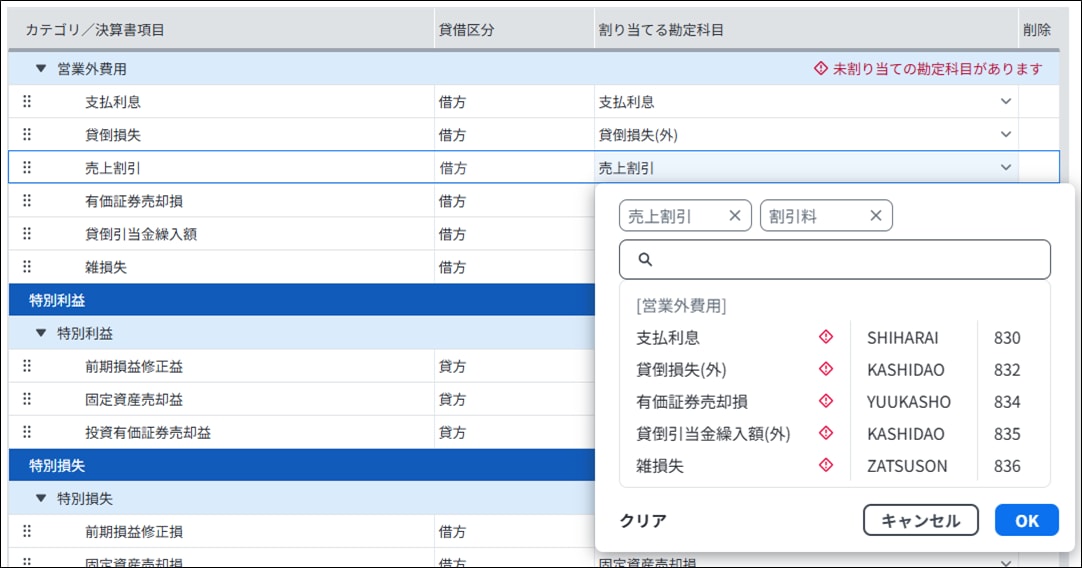Select 有価証券売却損 from the account list
The height and width of the screenshot is (568, 1082).
(x=692, y=402)
